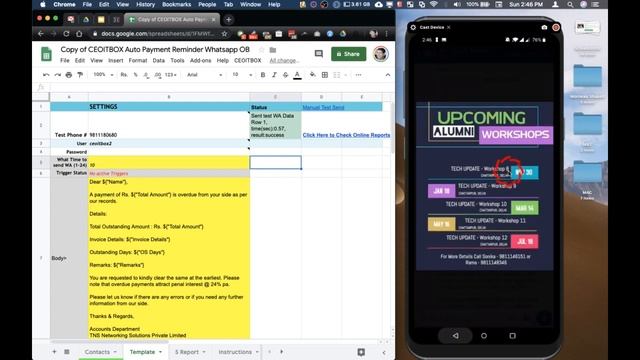Image resolution: width=640 pixels, height=360 pixels.
Task: Open the 123 number format dropdown
Action: click(171, 75)
